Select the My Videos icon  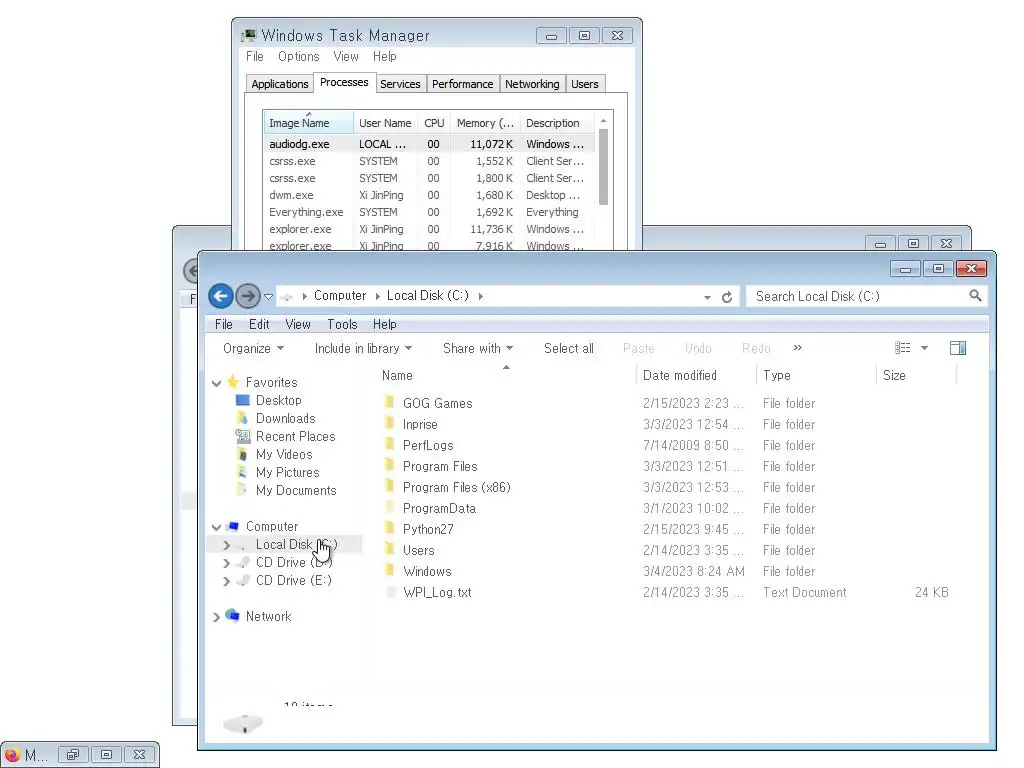click(x=242, y=455)
